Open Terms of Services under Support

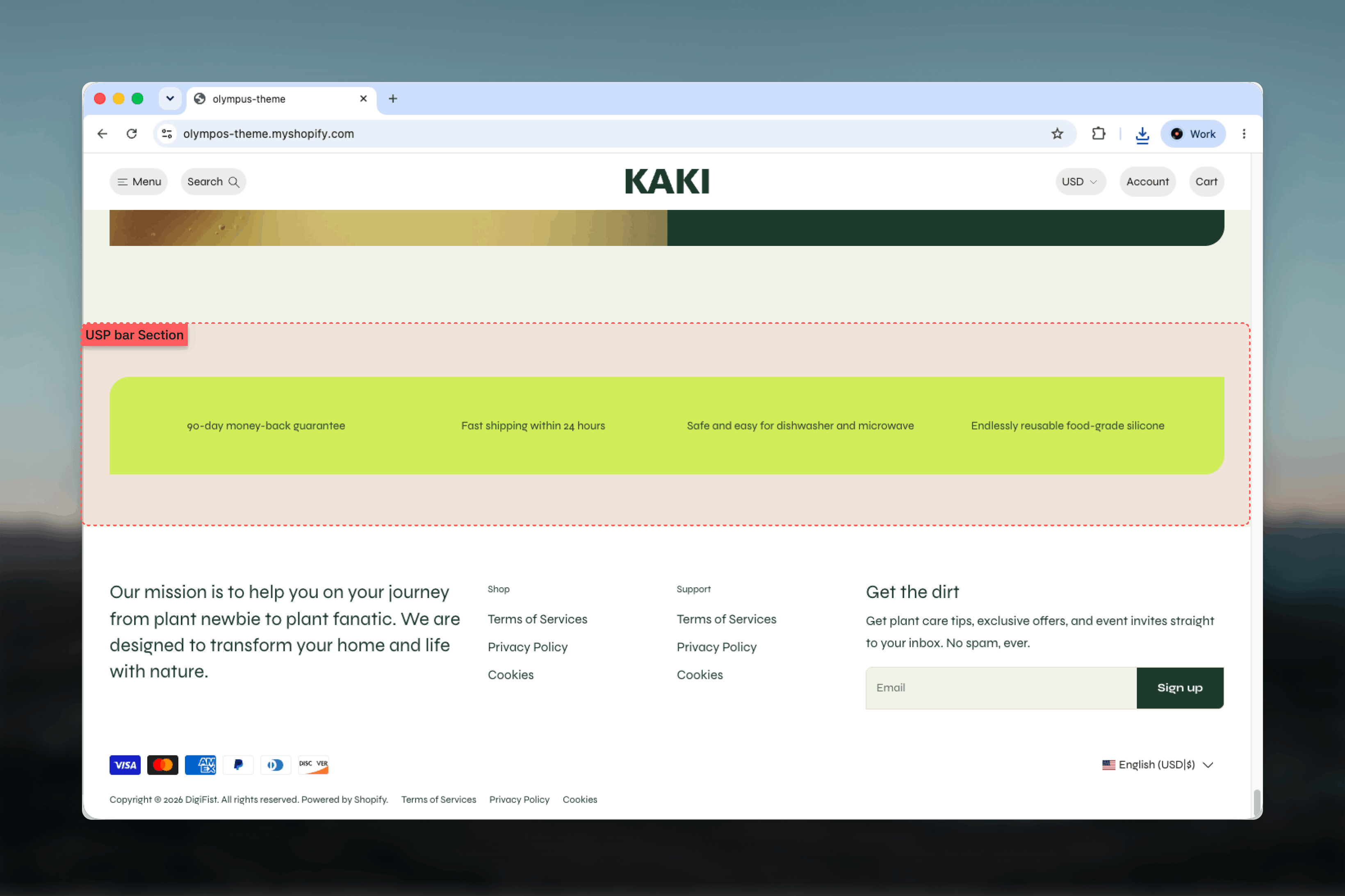tap(727, 619)
